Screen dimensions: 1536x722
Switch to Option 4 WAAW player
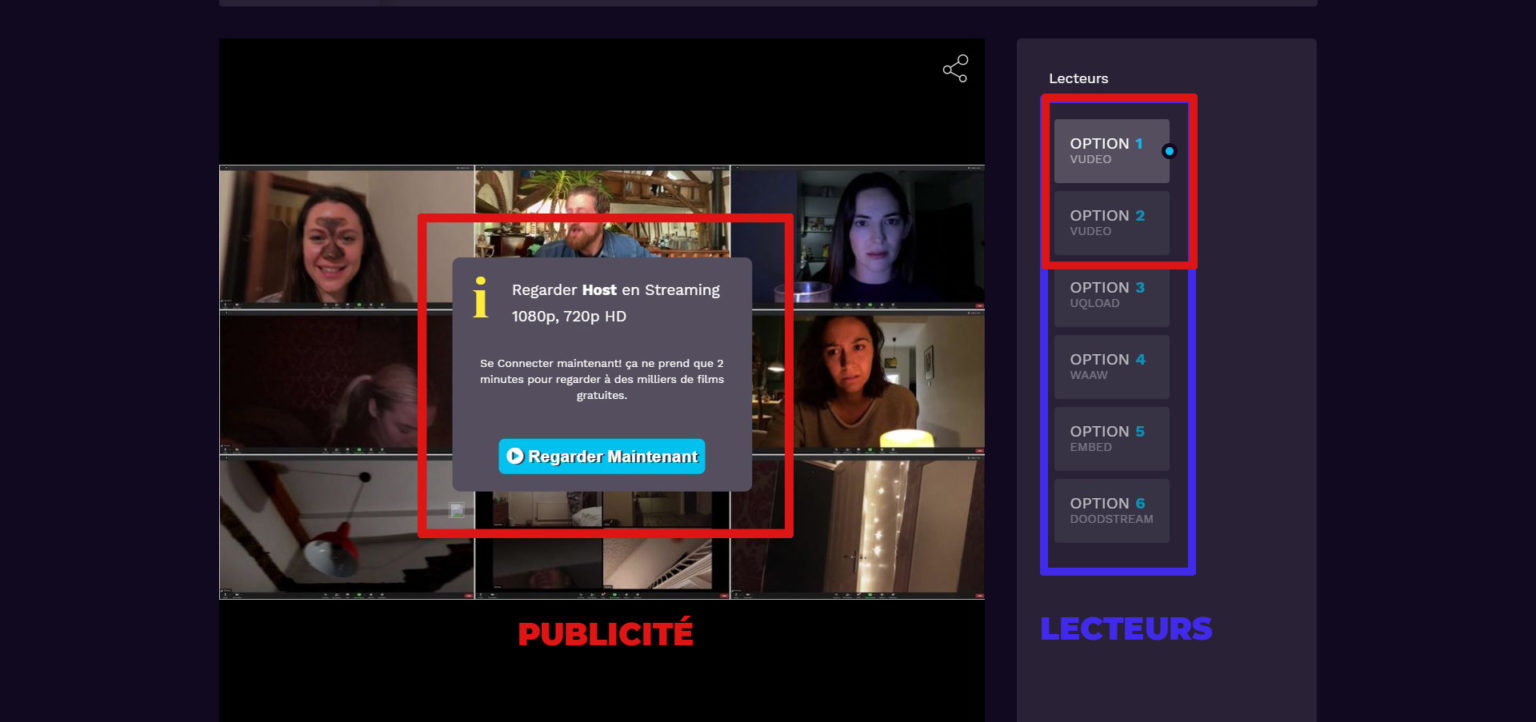pyautogui.click(x=1111, y=366)
